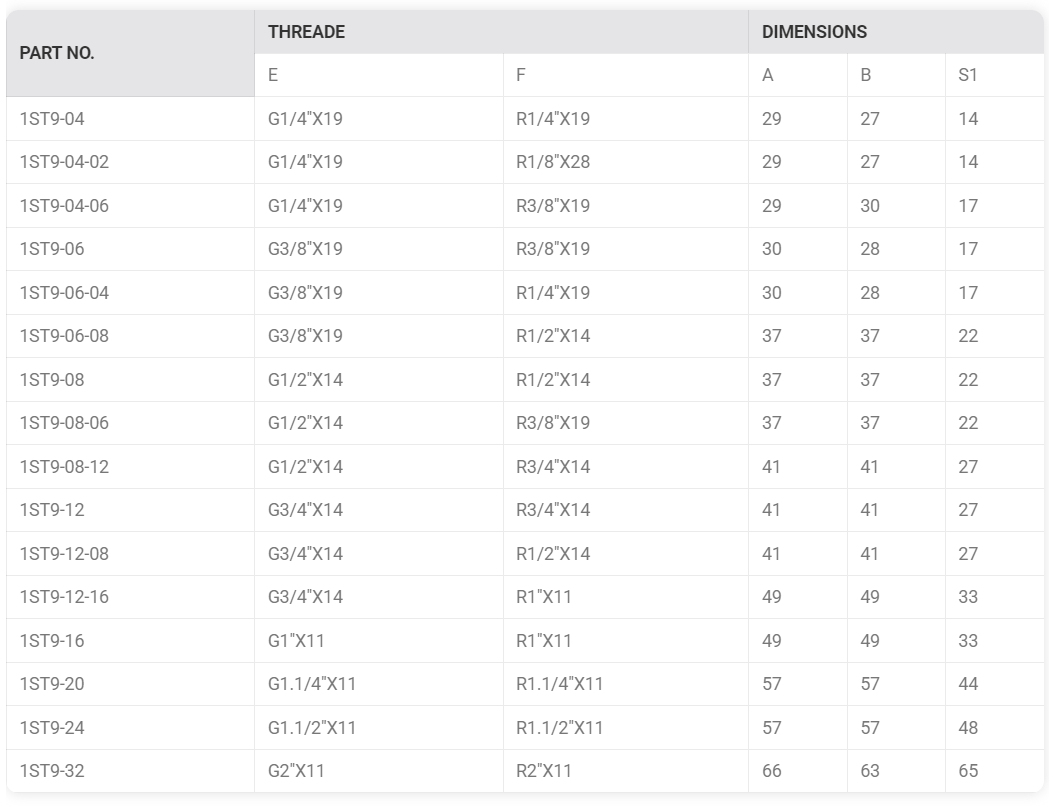Select A value 66 cell
Image resolution: width=1050 pixels, height=810 pixels.
[x=772, y=771]
